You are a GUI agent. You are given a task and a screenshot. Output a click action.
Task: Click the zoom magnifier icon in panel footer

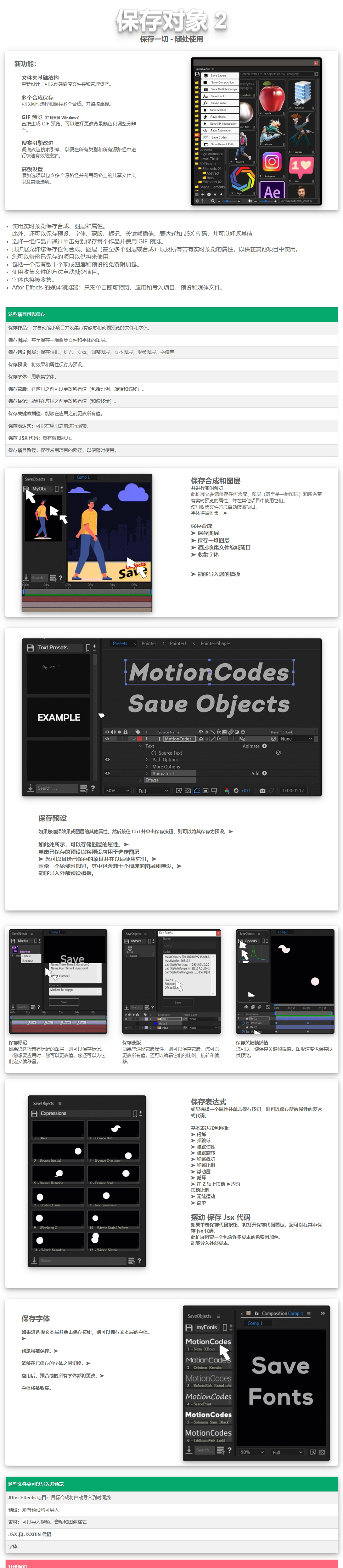tap(213, 201)
